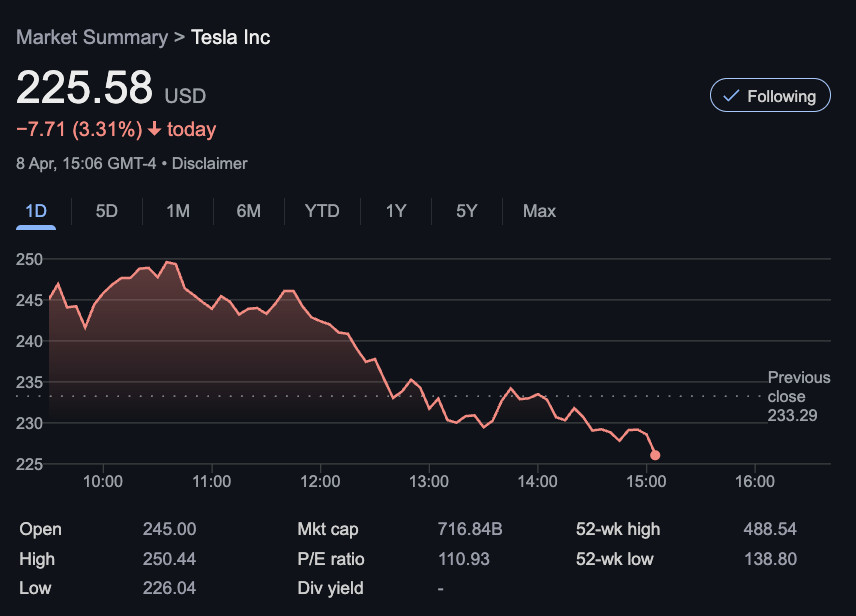This screenshot has width=856, height=616.
Task: Click the 235 price axis label
Action: (x=29, y=382)
